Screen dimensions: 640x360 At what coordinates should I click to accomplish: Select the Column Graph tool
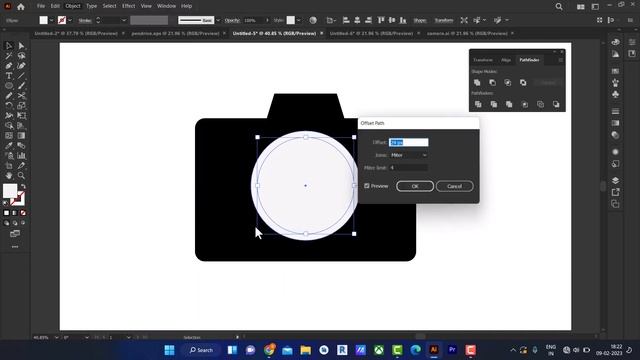(21, 156)
